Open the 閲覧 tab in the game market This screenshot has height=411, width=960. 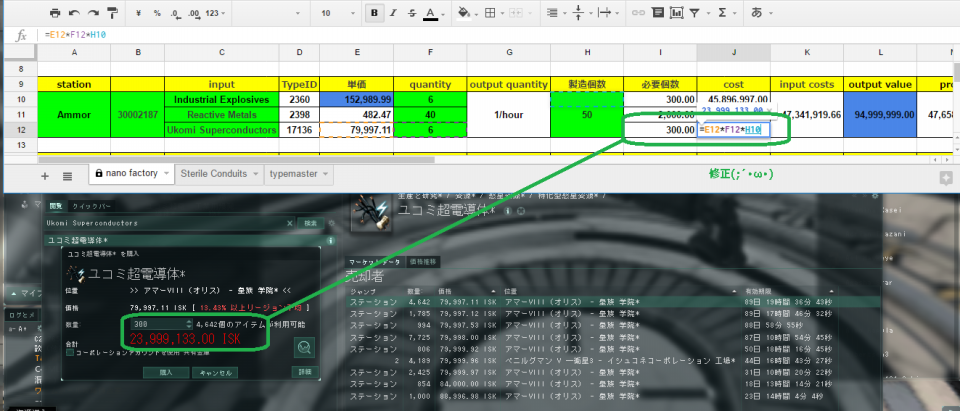tap(56, 206)
